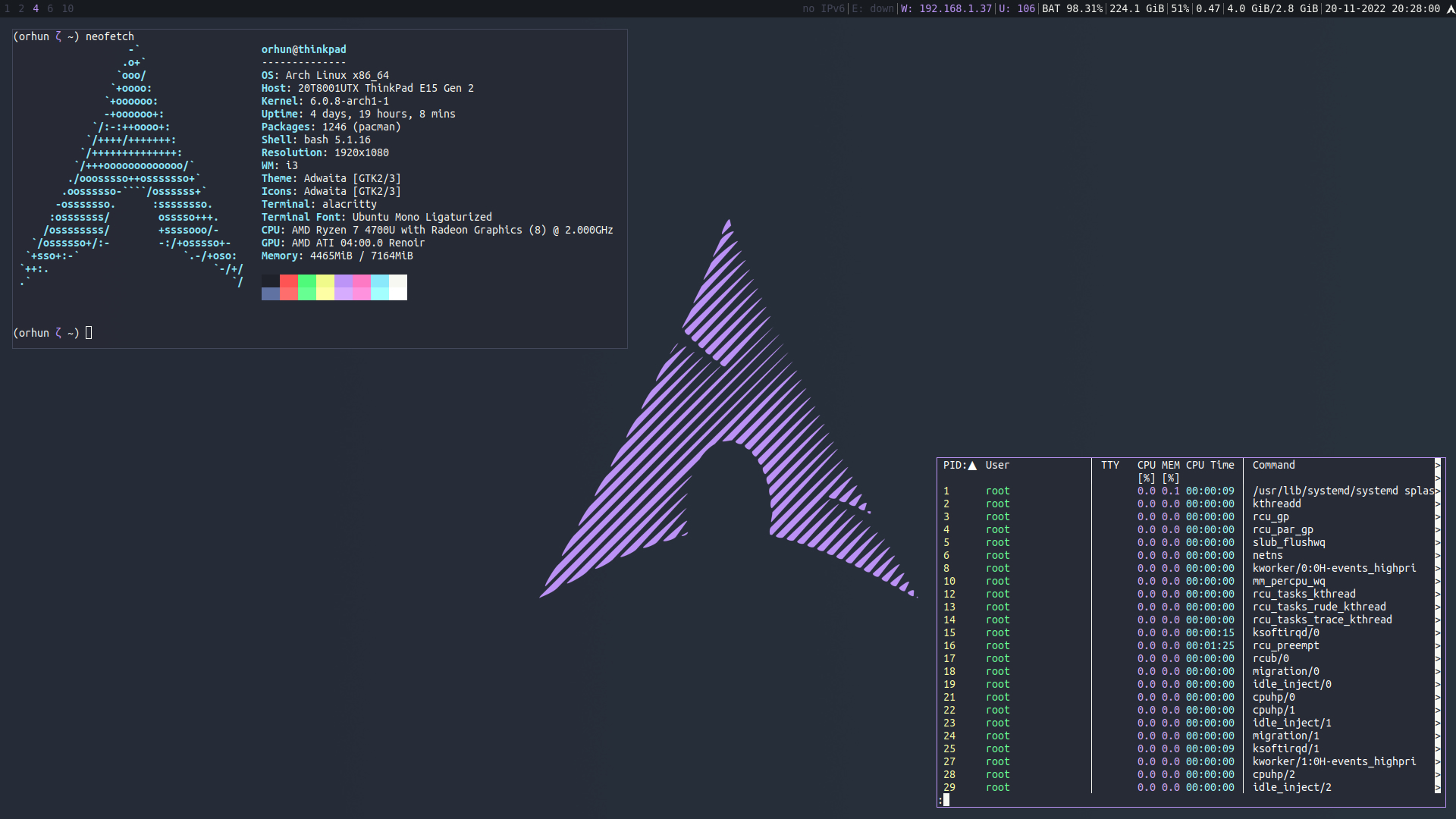
Task: Click the 'Memory: 4465MiB / 7164MiB' line
Action: pos(337,256)
